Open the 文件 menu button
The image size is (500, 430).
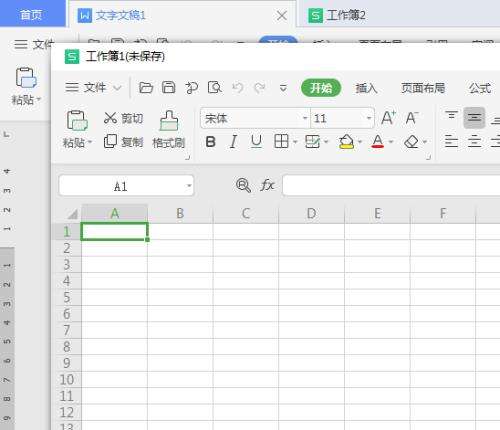point(93,88)
